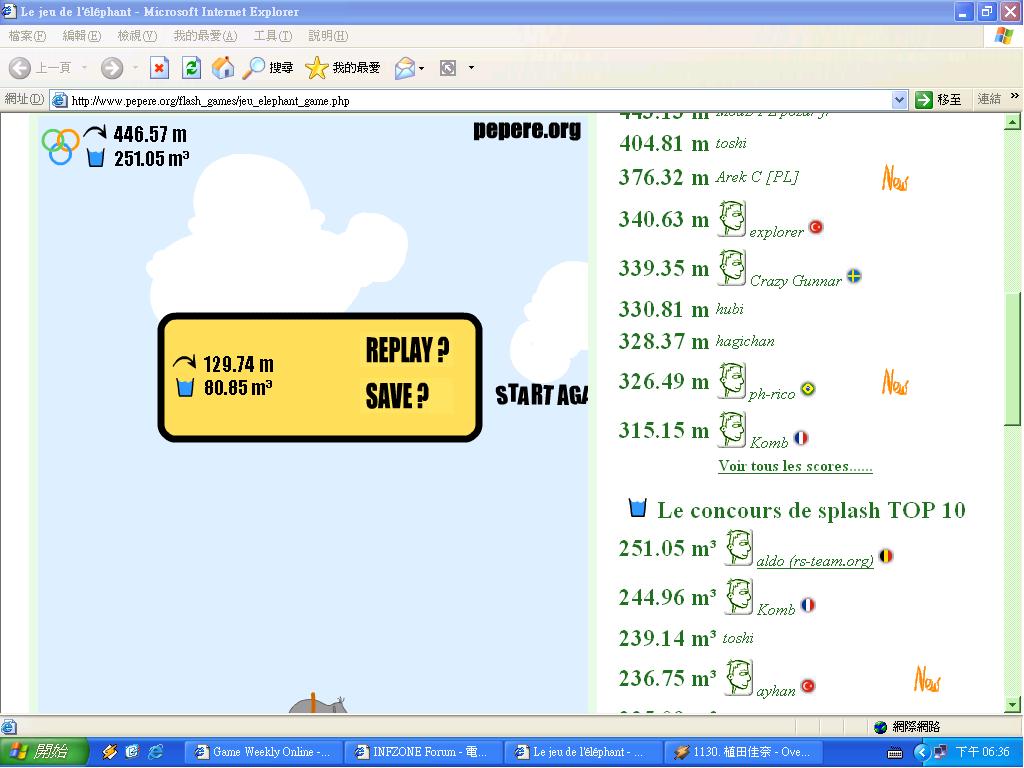Image resolution: width=1024 pixels, height=768 pixels.
Task: Click Swedish flag next to Crazy Gunnar
Action: pyautogui.click(x=854, y=276)
